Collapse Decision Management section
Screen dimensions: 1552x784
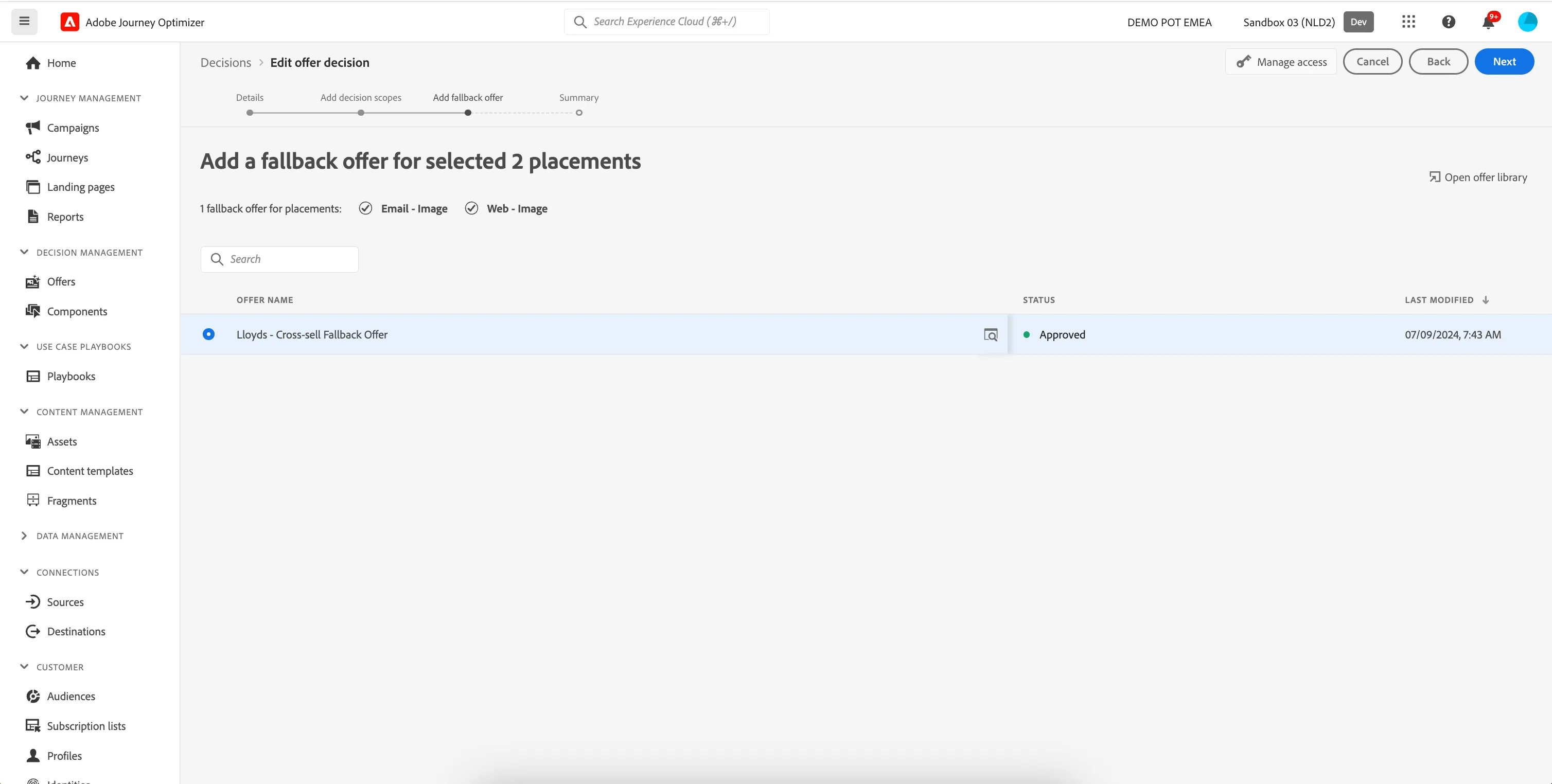point(24,252)
